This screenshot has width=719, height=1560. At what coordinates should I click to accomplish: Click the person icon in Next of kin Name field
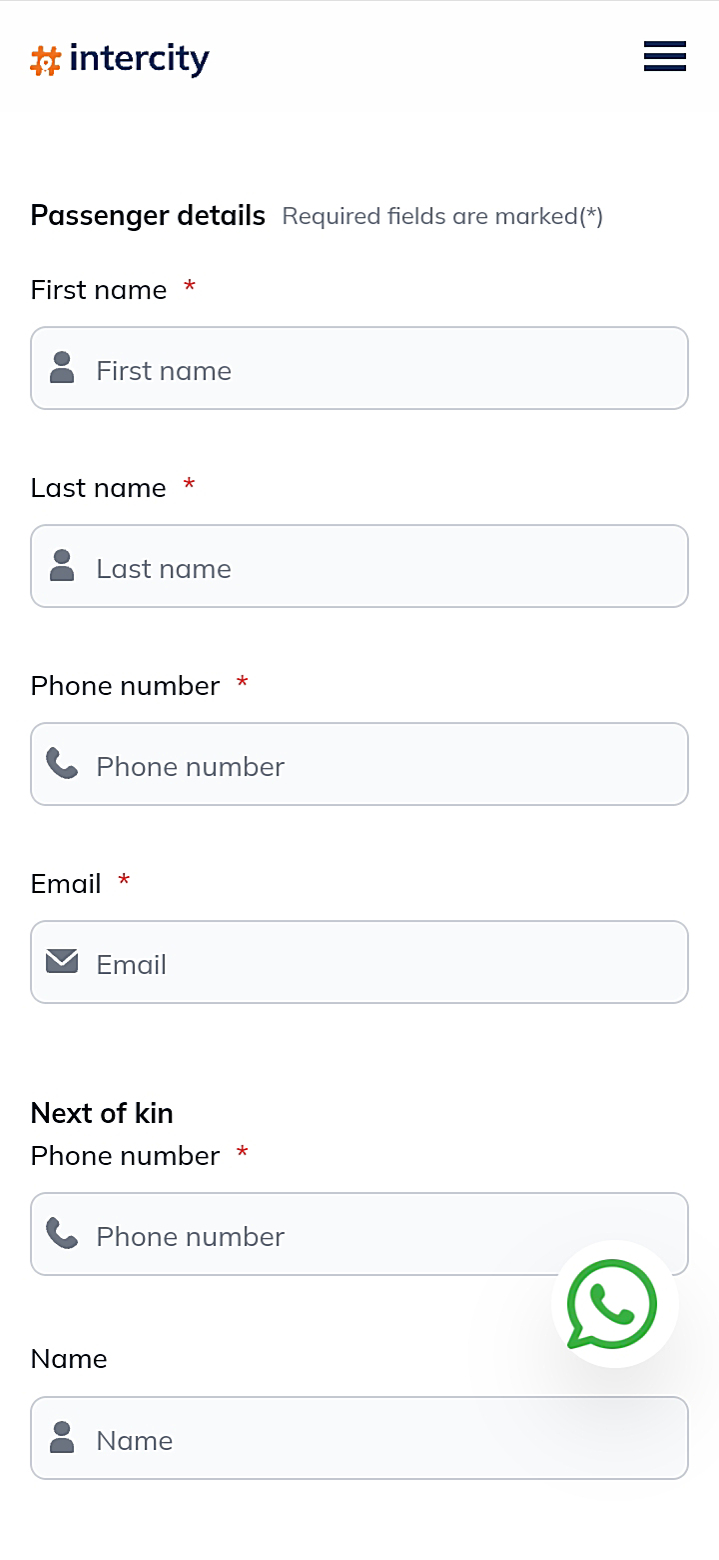point(62,1437)
